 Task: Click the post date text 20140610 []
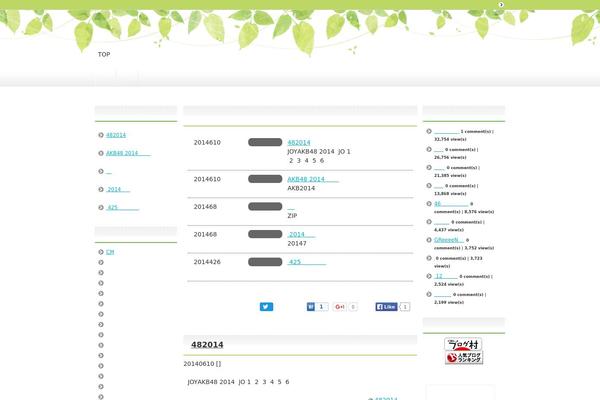pos(202,364)
